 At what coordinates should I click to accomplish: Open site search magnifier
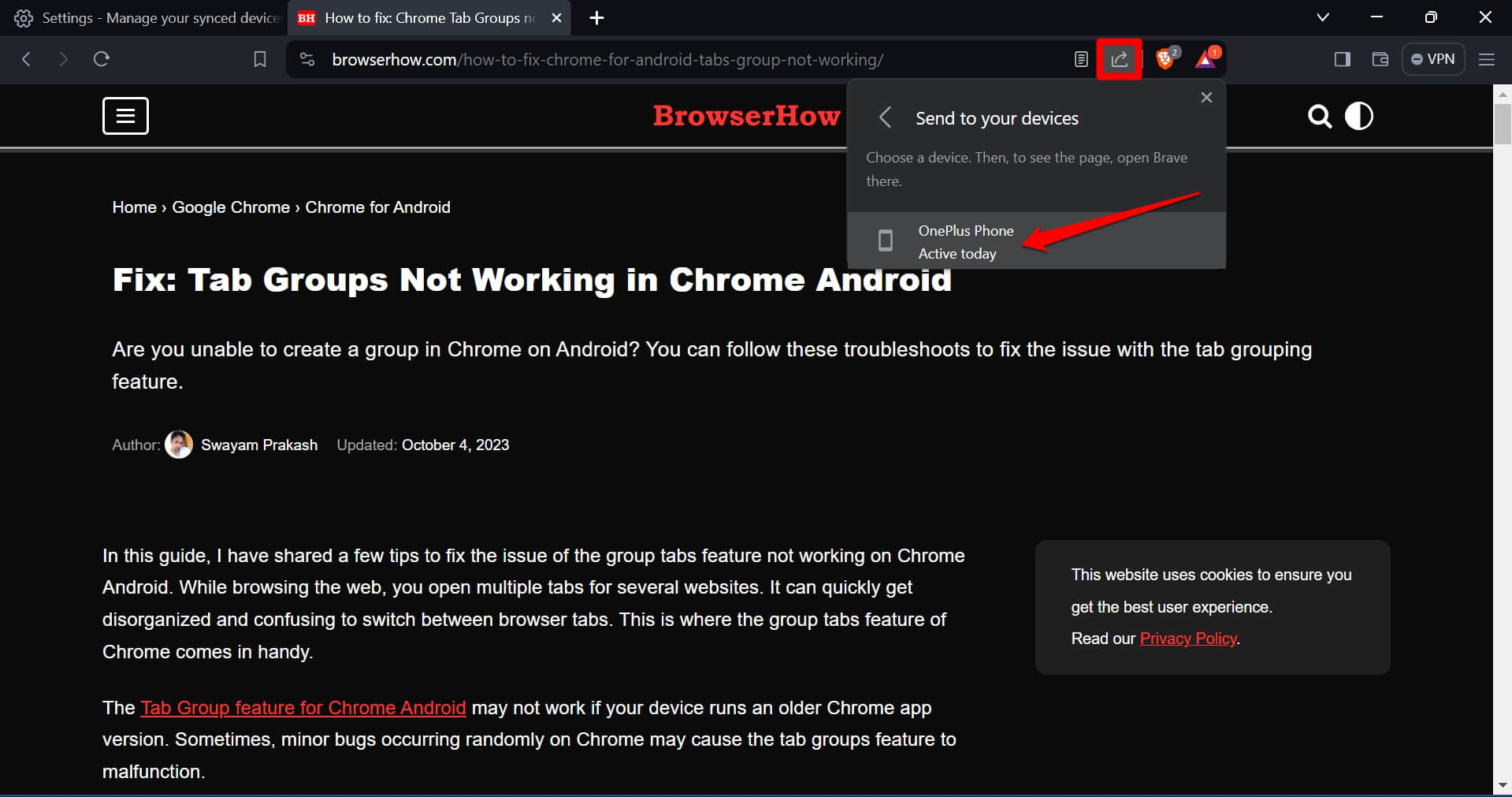coord(1320,117)
